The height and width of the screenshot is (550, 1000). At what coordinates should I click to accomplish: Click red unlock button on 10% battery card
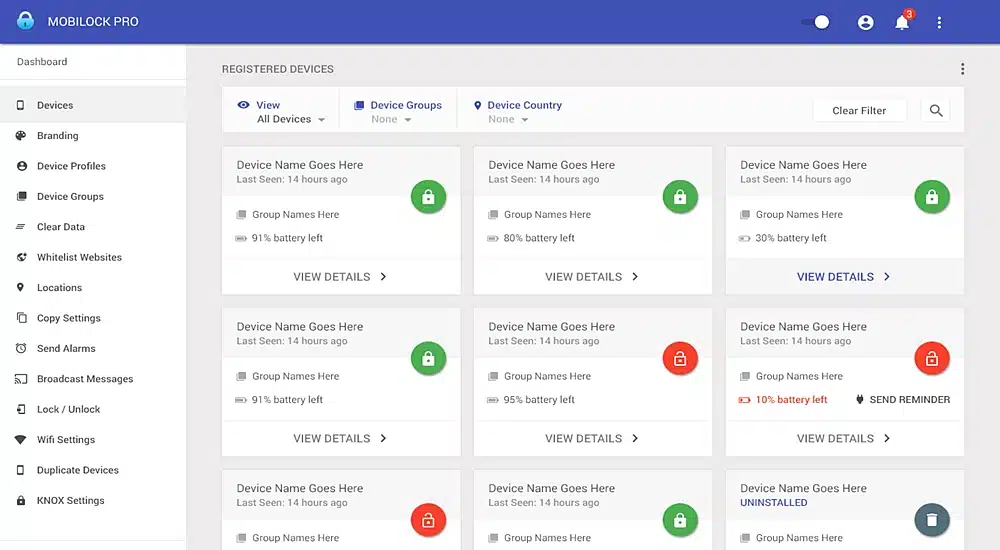932,359
